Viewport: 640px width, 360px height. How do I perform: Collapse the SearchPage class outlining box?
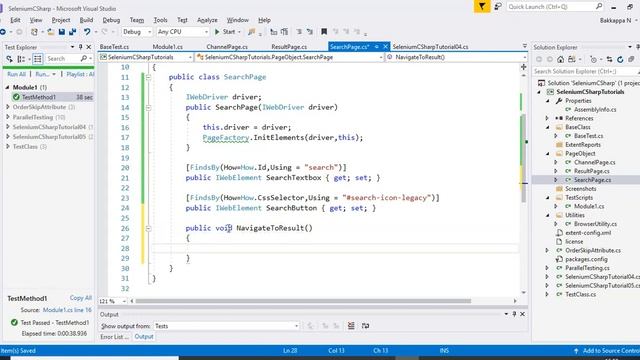pos(149,77)
